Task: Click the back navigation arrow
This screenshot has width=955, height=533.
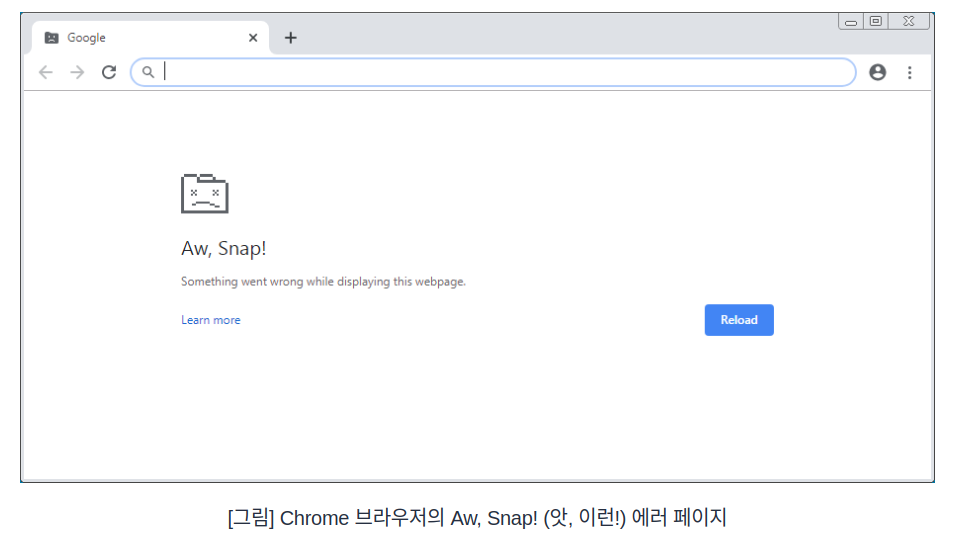Action: click(46, 72)
